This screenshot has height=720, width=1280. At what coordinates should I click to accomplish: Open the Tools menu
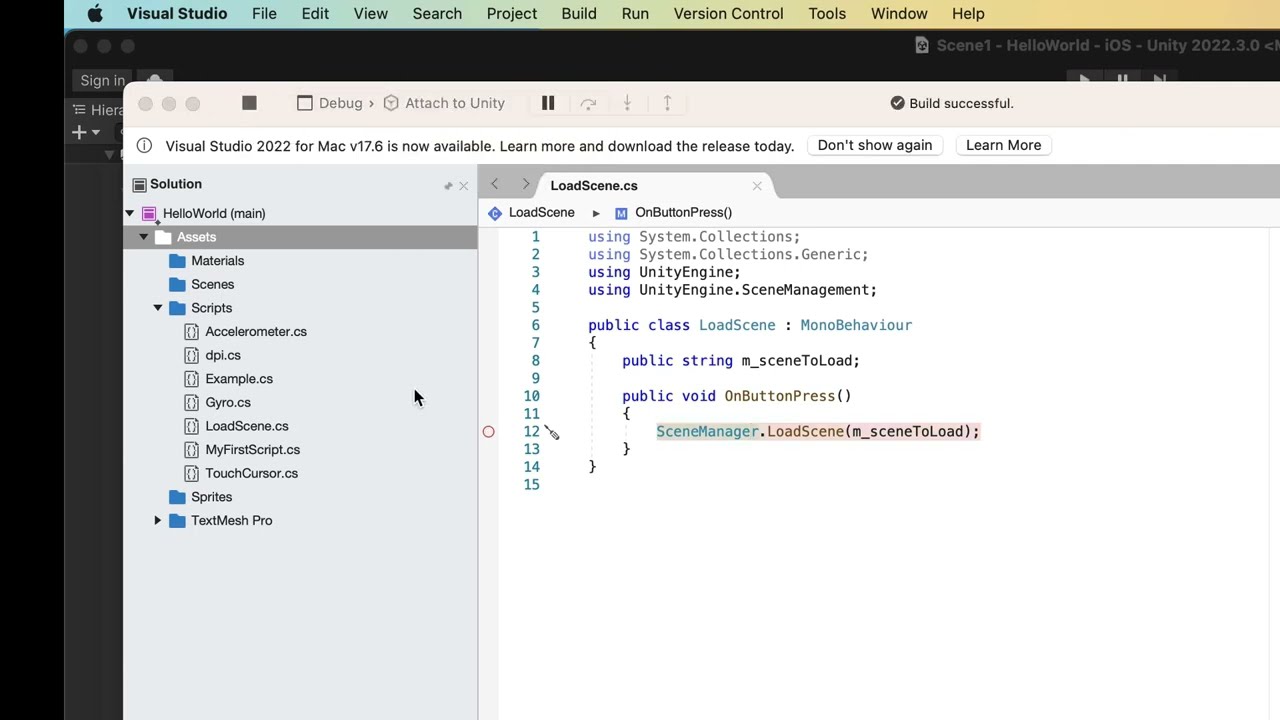tap(827, 14)
